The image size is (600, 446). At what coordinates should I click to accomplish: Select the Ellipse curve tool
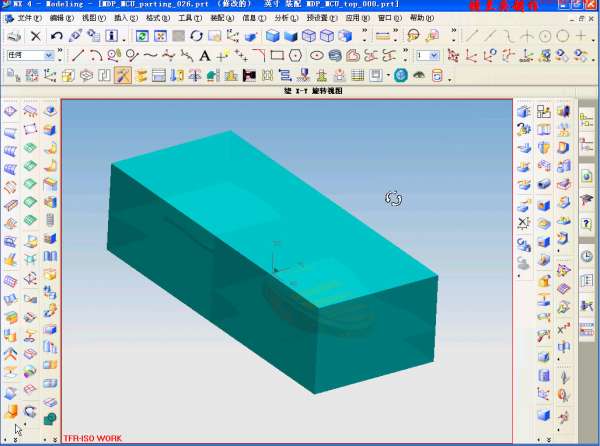coord(317,56)
